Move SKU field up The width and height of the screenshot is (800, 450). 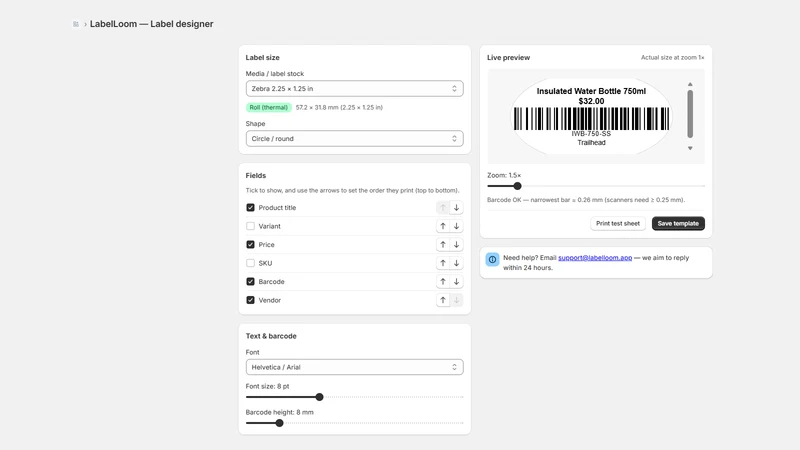click(443, 263)
